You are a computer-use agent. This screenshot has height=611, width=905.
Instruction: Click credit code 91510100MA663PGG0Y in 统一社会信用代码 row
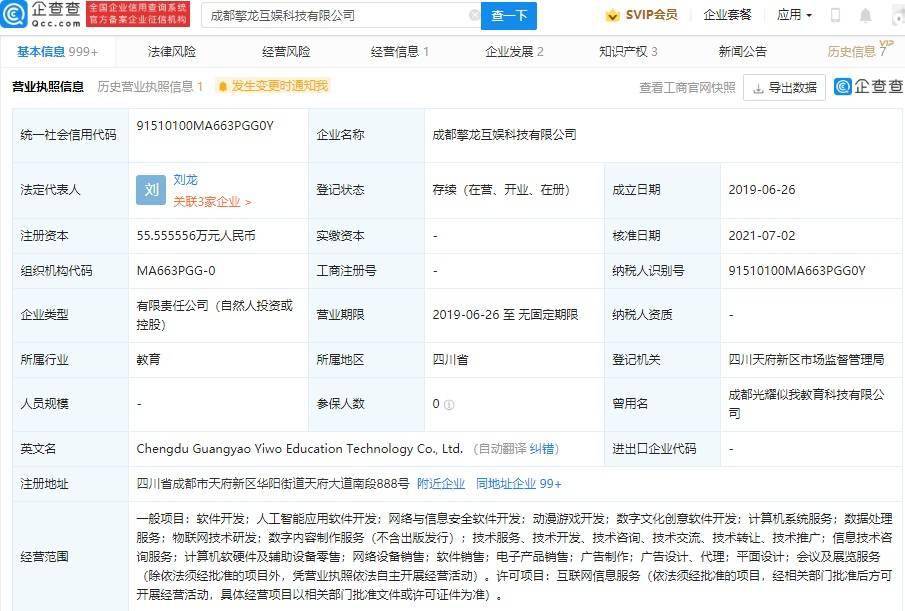point(205,126)
